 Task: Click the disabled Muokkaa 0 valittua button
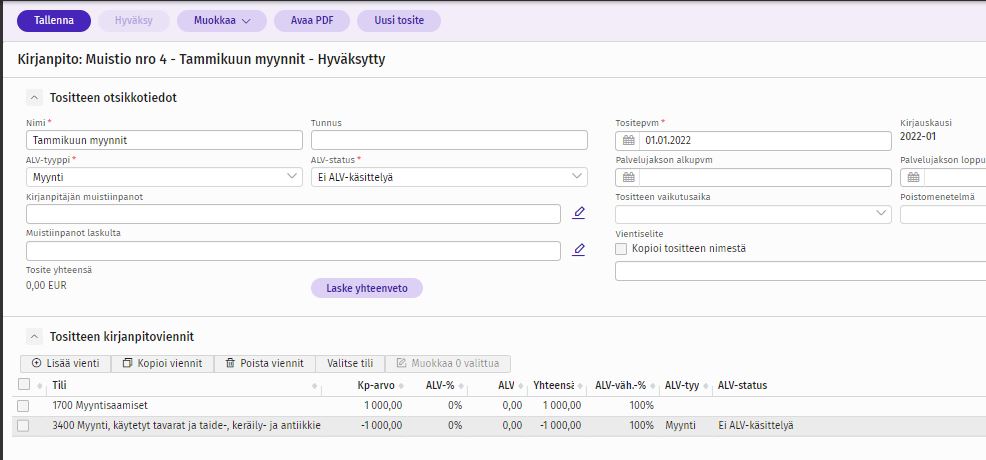(x=448, y=363)
